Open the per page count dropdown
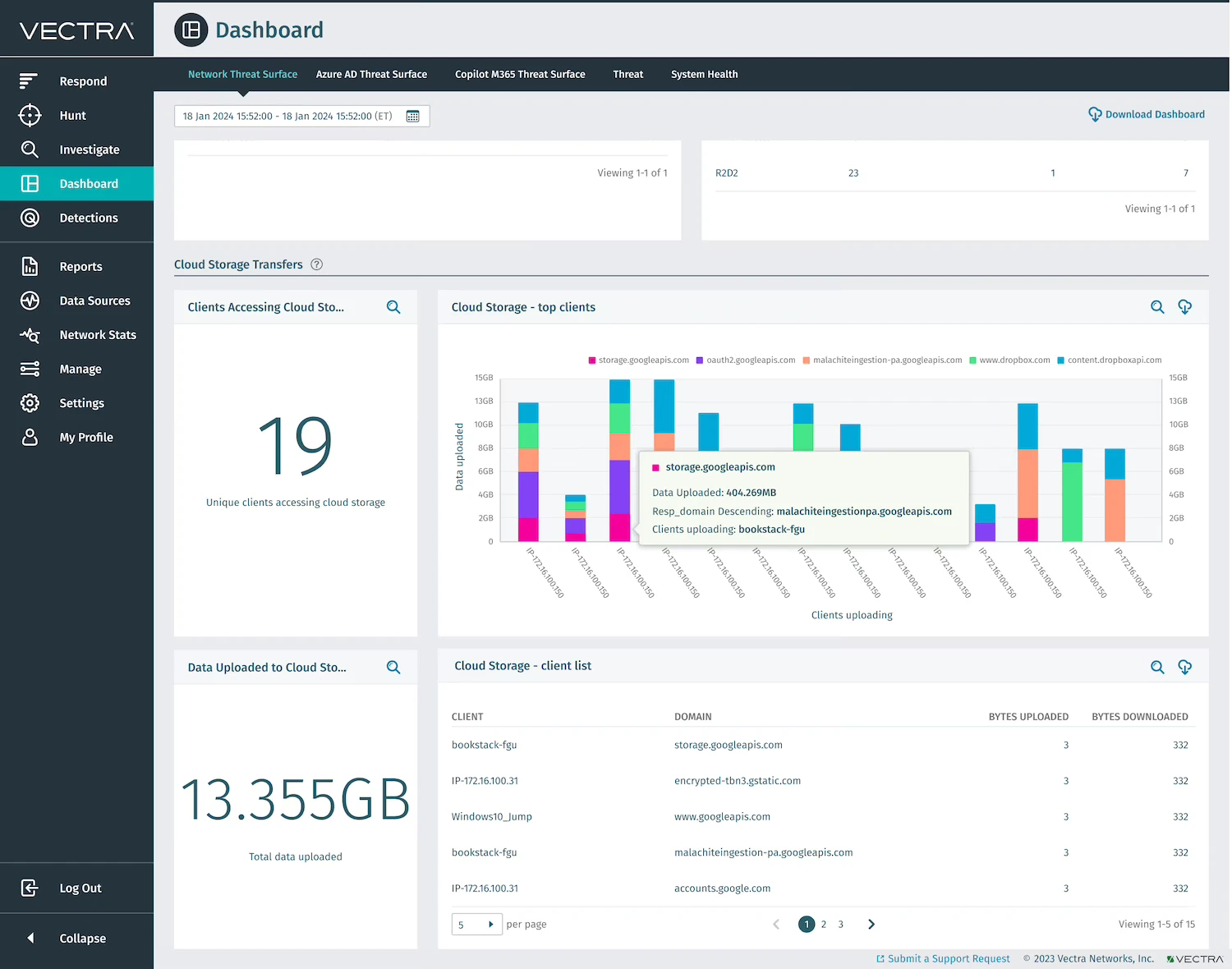The image size is (1232, 969). (476, 924)
